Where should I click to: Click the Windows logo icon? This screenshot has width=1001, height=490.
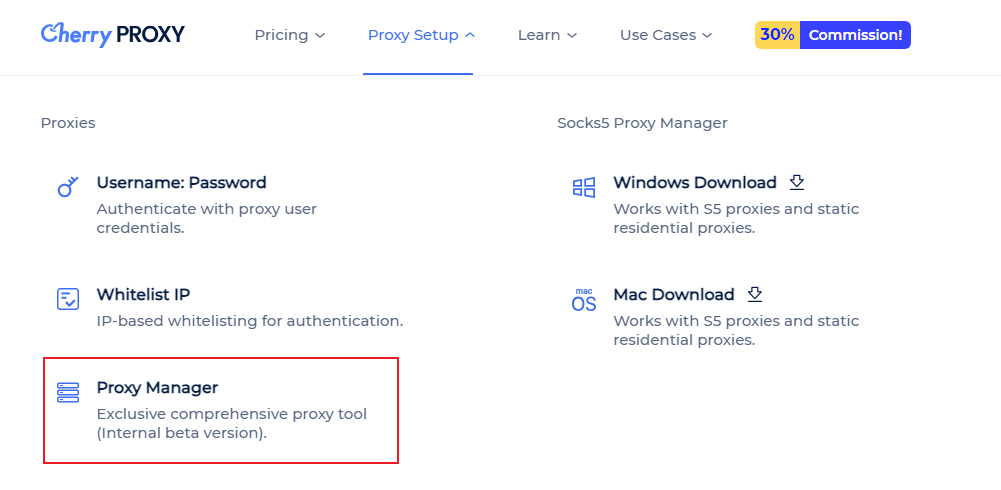point(584,187)
